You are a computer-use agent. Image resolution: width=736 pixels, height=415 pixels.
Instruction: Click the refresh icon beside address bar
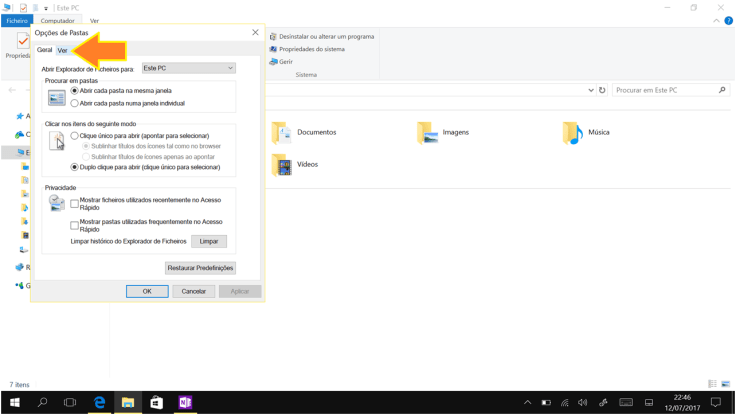(x=602, y=90)
